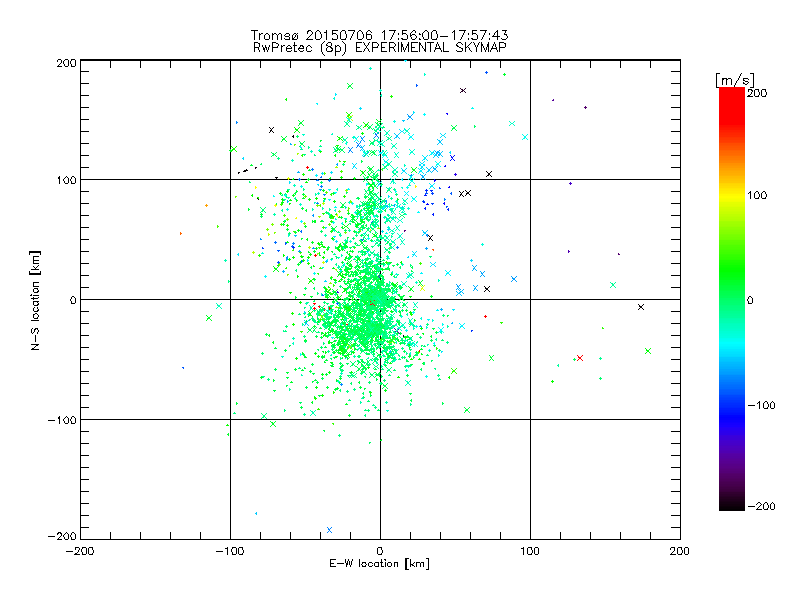Click the colorbar "0" scale label
Image resolution: width=800 pixels, height=600 pixels.
(750, 300)
